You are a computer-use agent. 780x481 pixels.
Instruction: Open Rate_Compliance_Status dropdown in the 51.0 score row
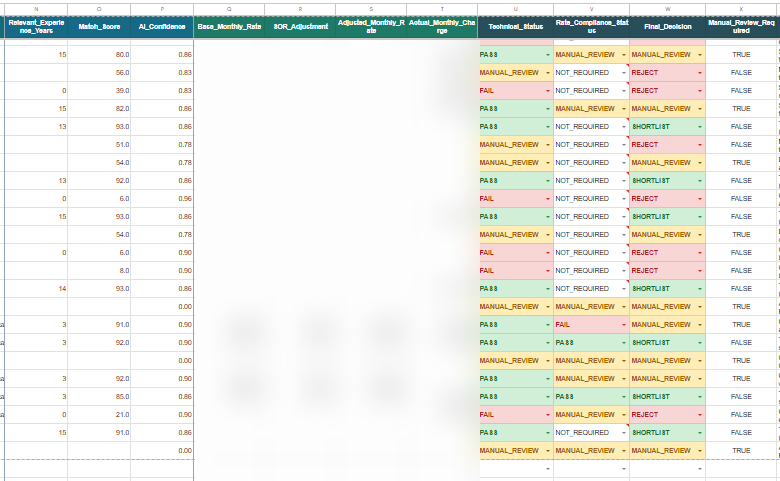pos(624,145)
